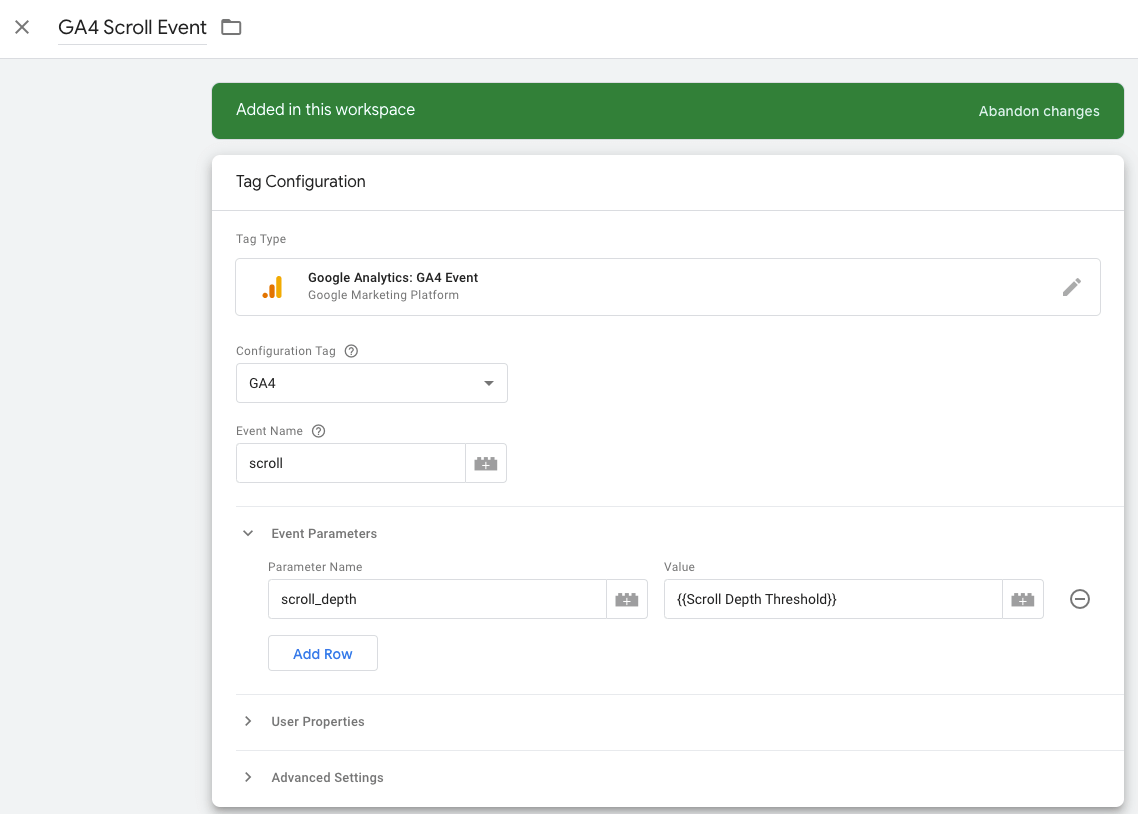
Task: Close the tag editor with X icon
Action: pos(22,27)
